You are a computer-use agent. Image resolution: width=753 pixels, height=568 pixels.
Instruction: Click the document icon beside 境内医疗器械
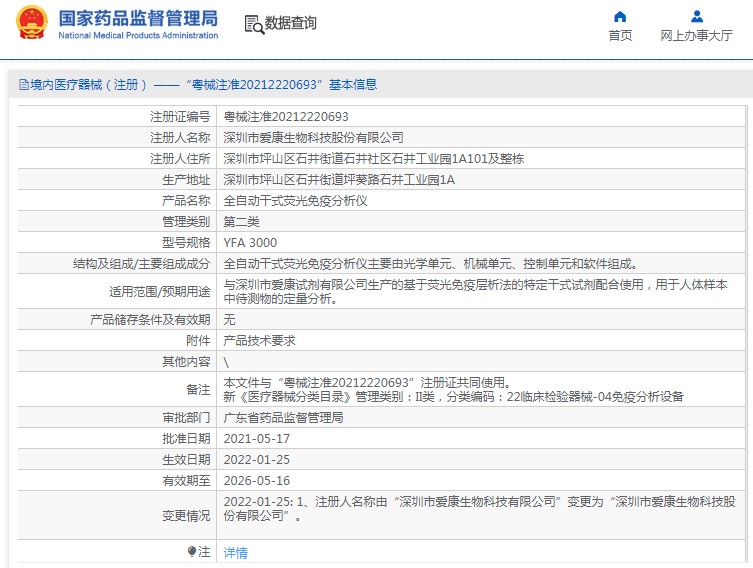[x=24, y=85]
